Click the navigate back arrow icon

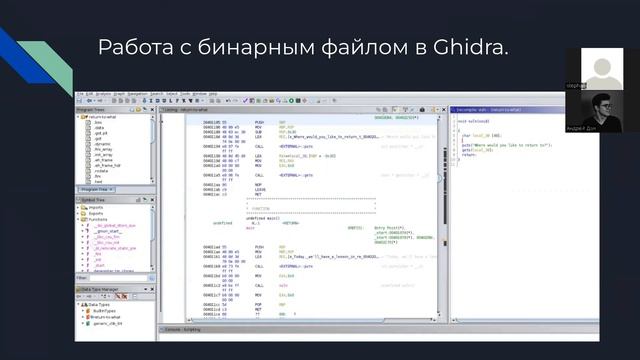click(89, 100)
